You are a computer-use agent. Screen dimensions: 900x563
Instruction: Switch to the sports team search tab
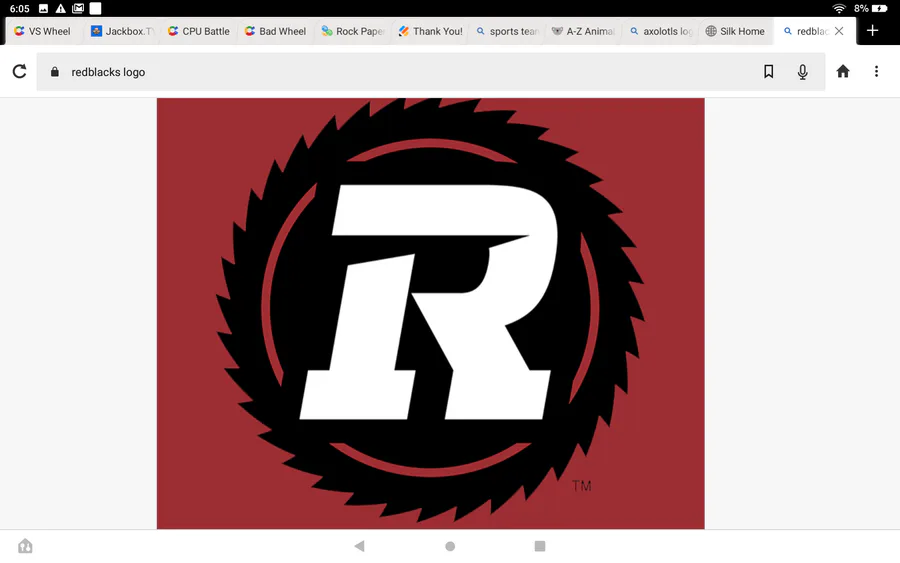click(506, 31)
